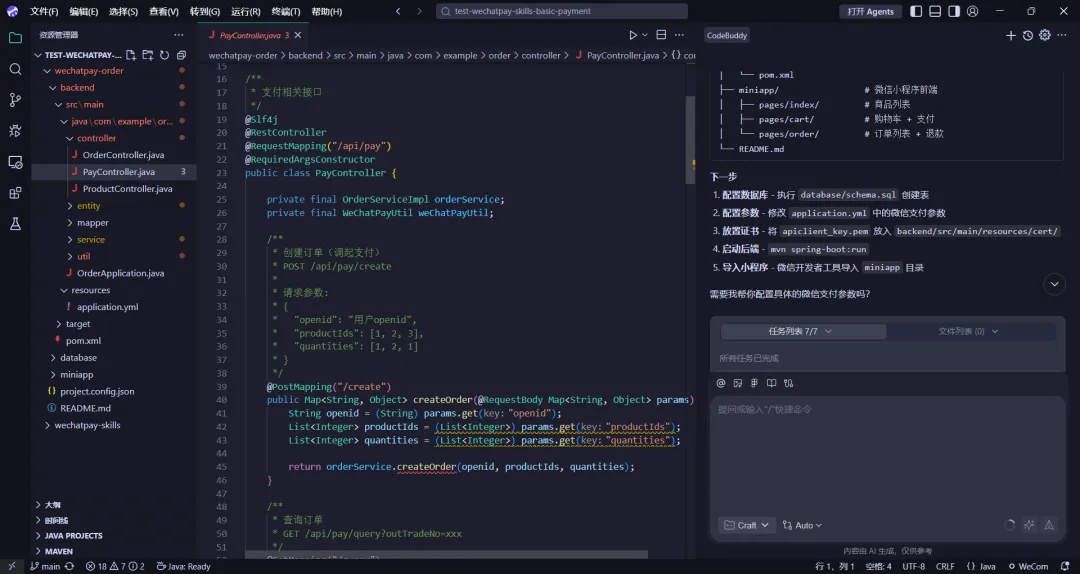The height and width of the screenshot is (574, 1080).
Task: Expand the database folder
Action: coord(78,358)
